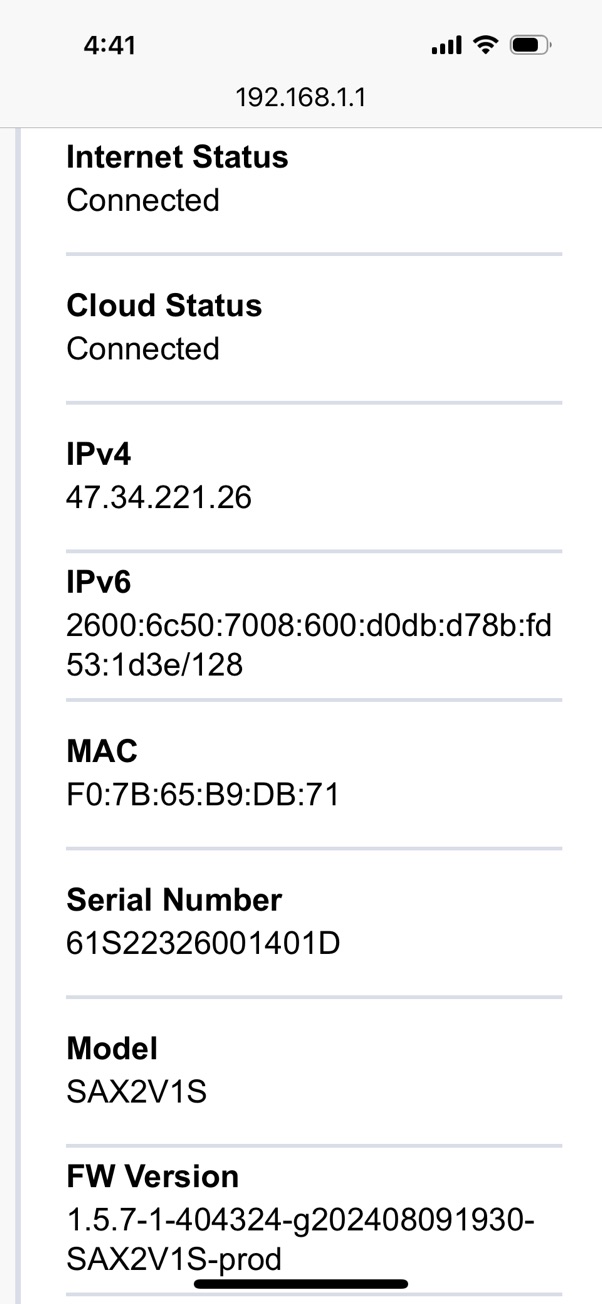Screen dimensions: 602x1304
Task: Tap the Connected value under Internet Status
Action: [x=143, y=200]
